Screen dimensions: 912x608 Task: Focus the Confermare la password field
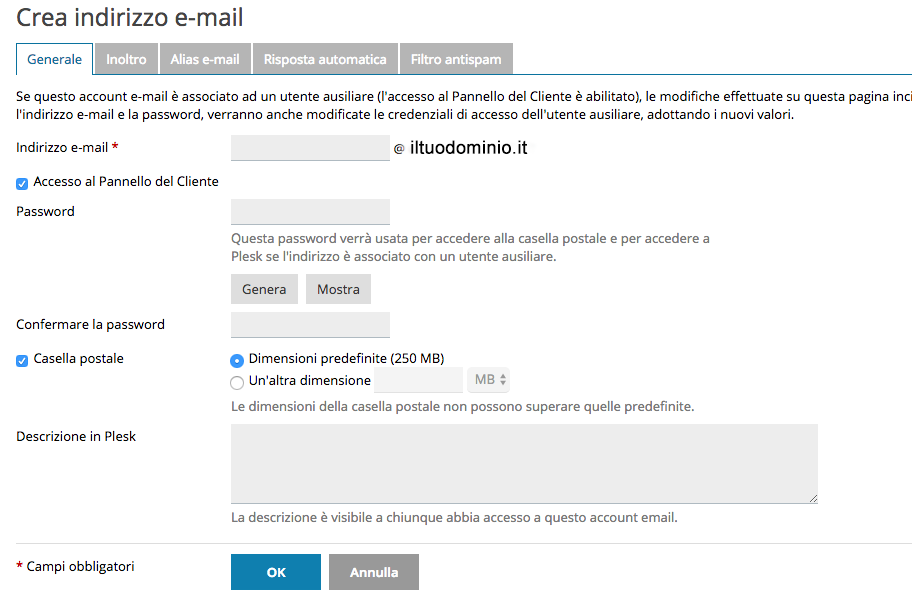click(310, 325)
